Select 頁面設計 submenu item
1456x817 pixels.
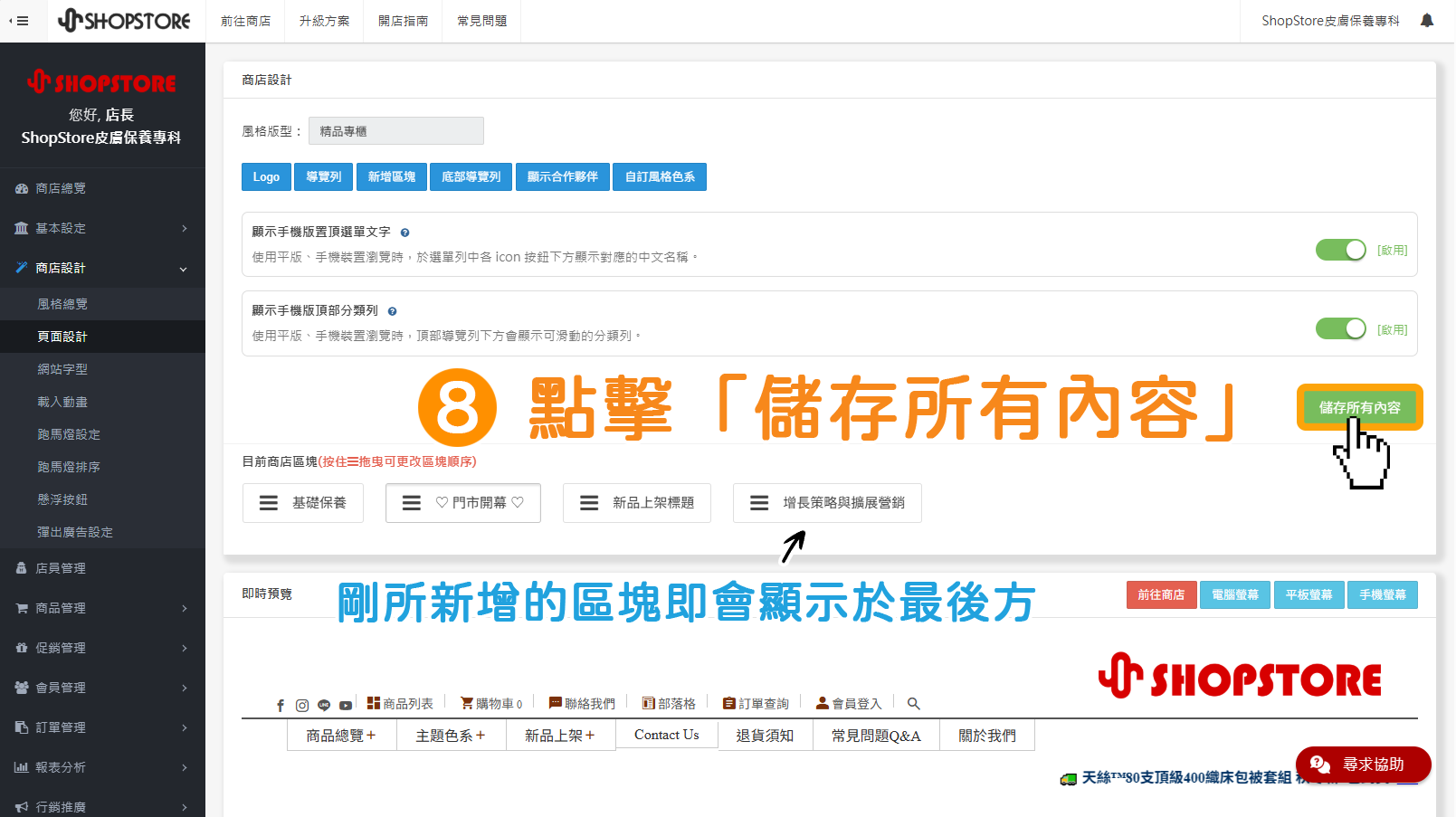pyautogui.click(x=102, y=337)
